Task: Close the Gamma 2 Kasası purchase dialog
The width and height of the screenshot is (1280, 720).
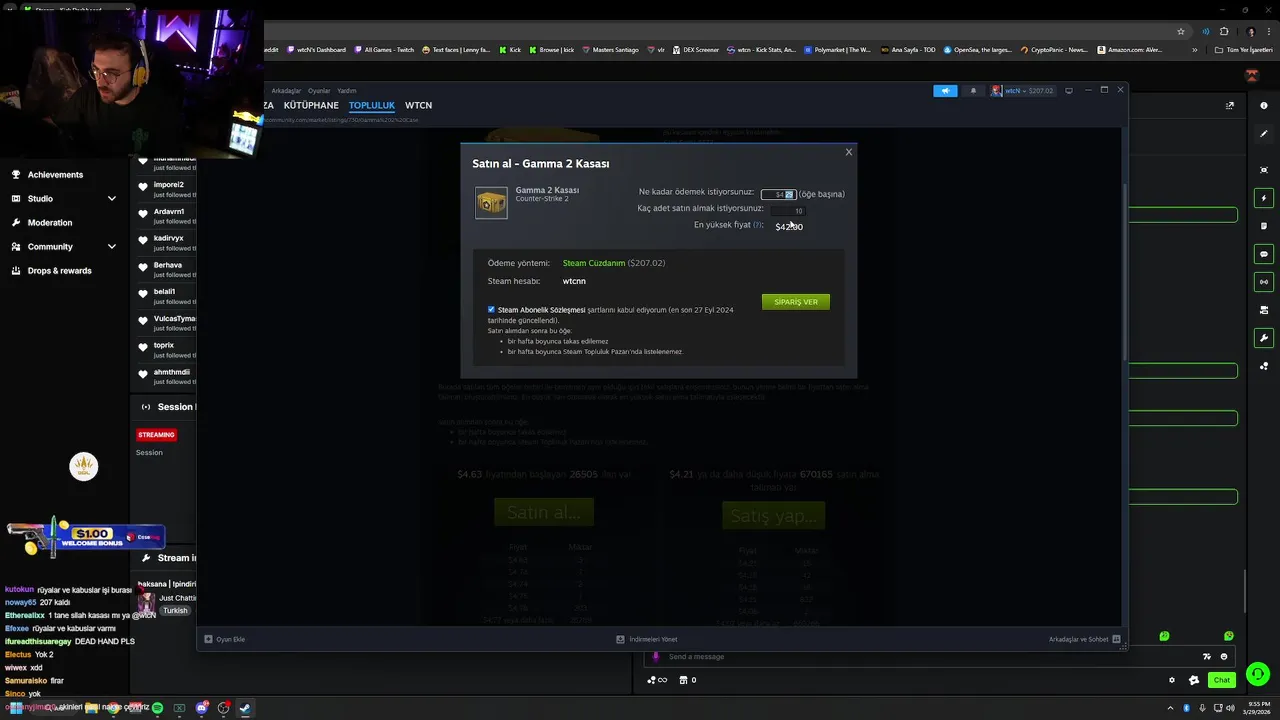Action: (x=849, y=152)
